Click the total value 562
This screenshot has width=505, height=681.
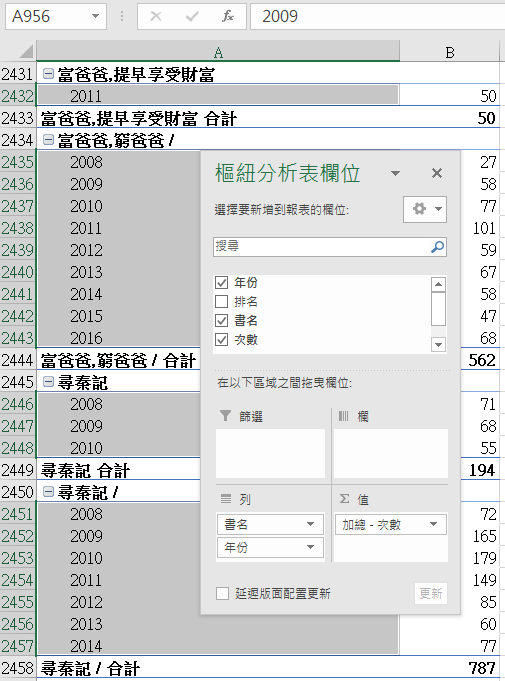point(482,360)
